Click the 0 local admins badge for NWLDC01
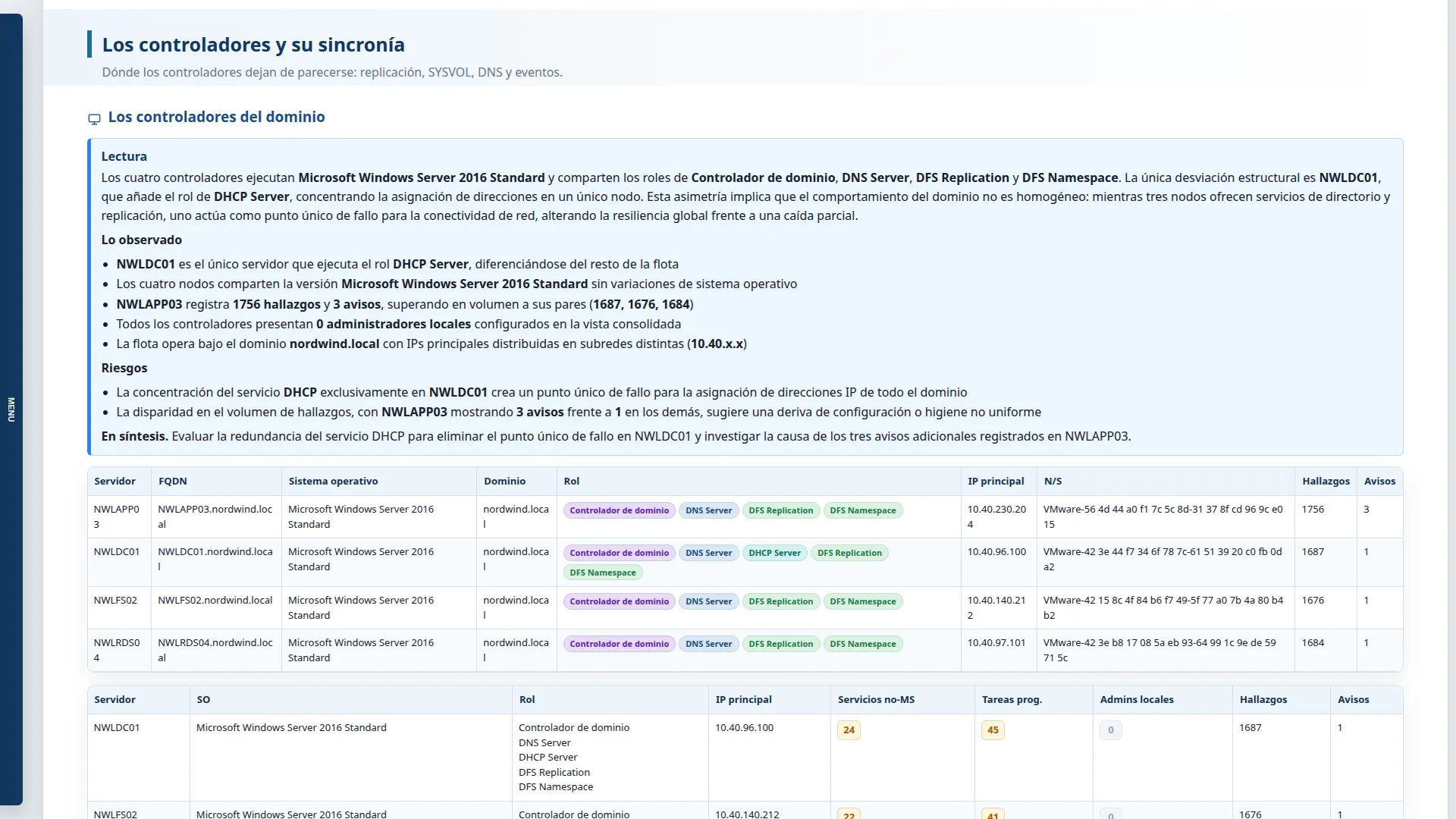The height and width of the screenshot is (819, 1456). pyautogui.click(x=1110, y=730)
